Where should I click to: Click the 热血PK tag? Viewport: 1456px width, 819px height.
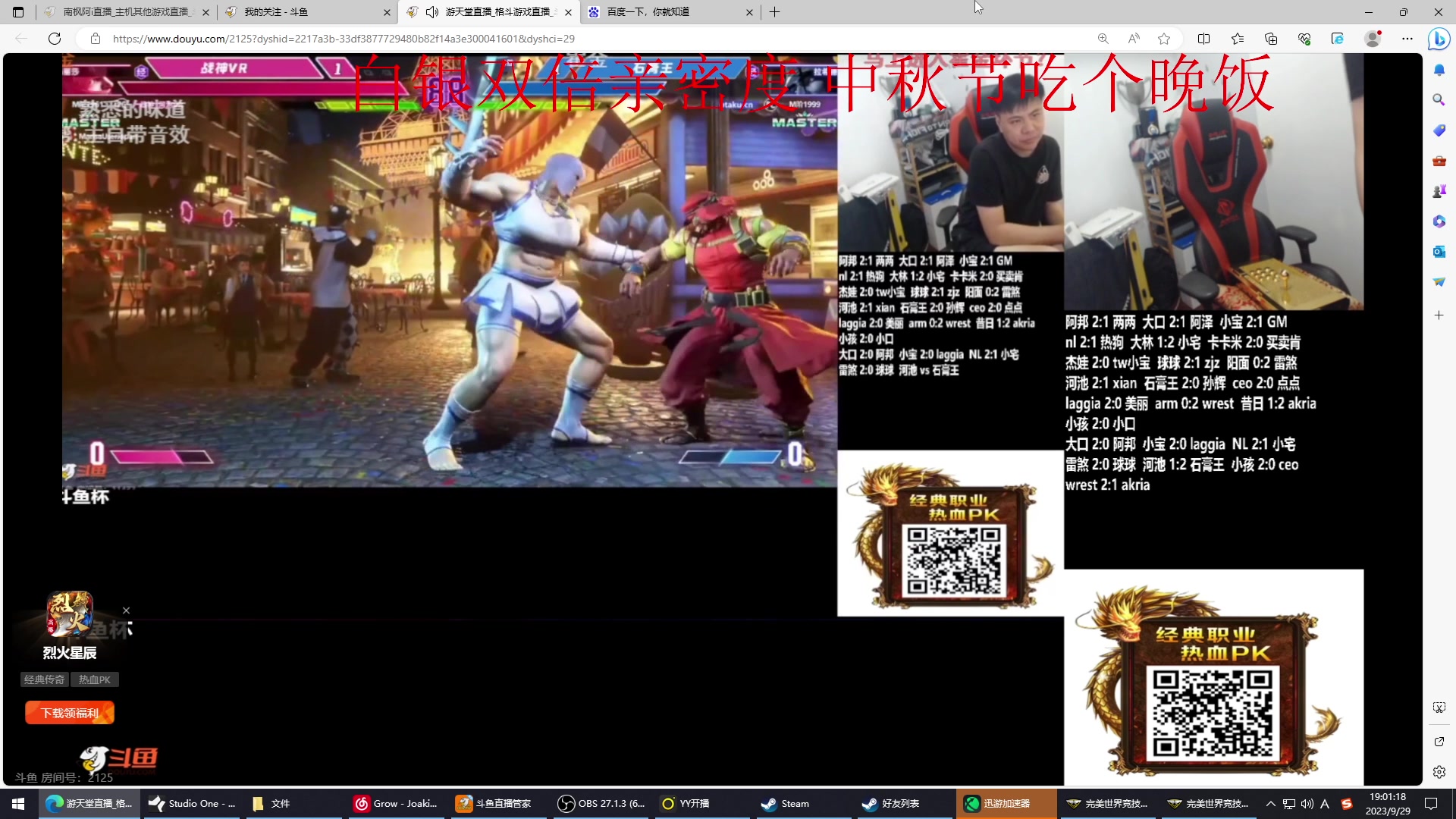[95, 679]
